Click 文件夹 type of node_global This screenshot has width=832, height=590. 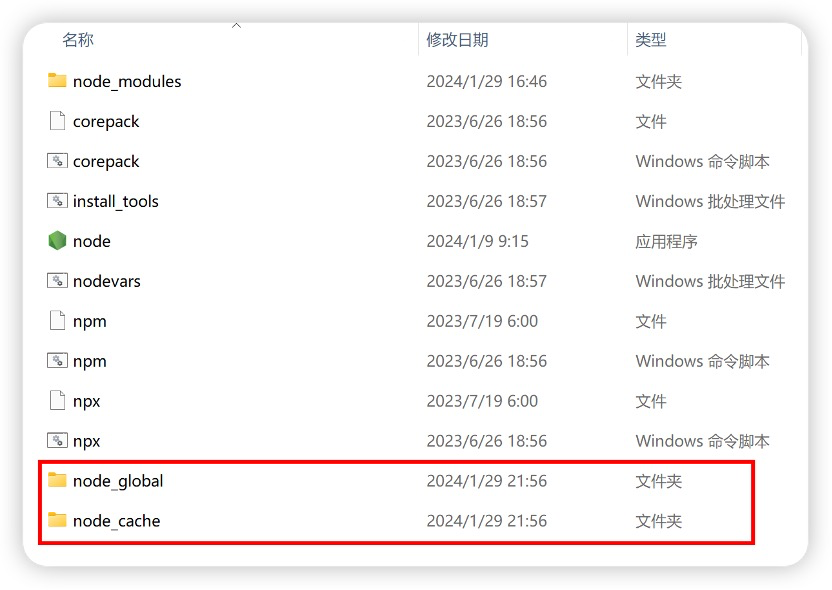[x=658, y=481]
